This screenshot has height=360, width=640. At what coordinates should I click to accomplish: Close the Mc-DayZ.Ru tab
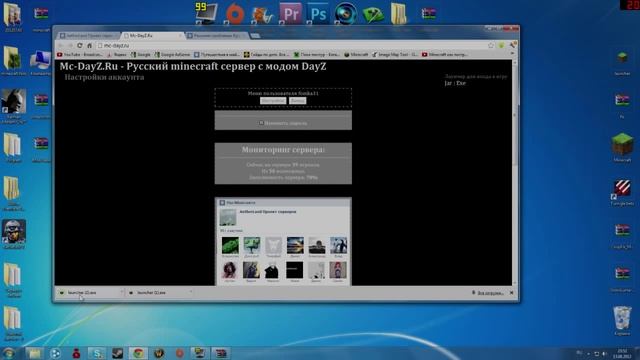tap(180, 36)
